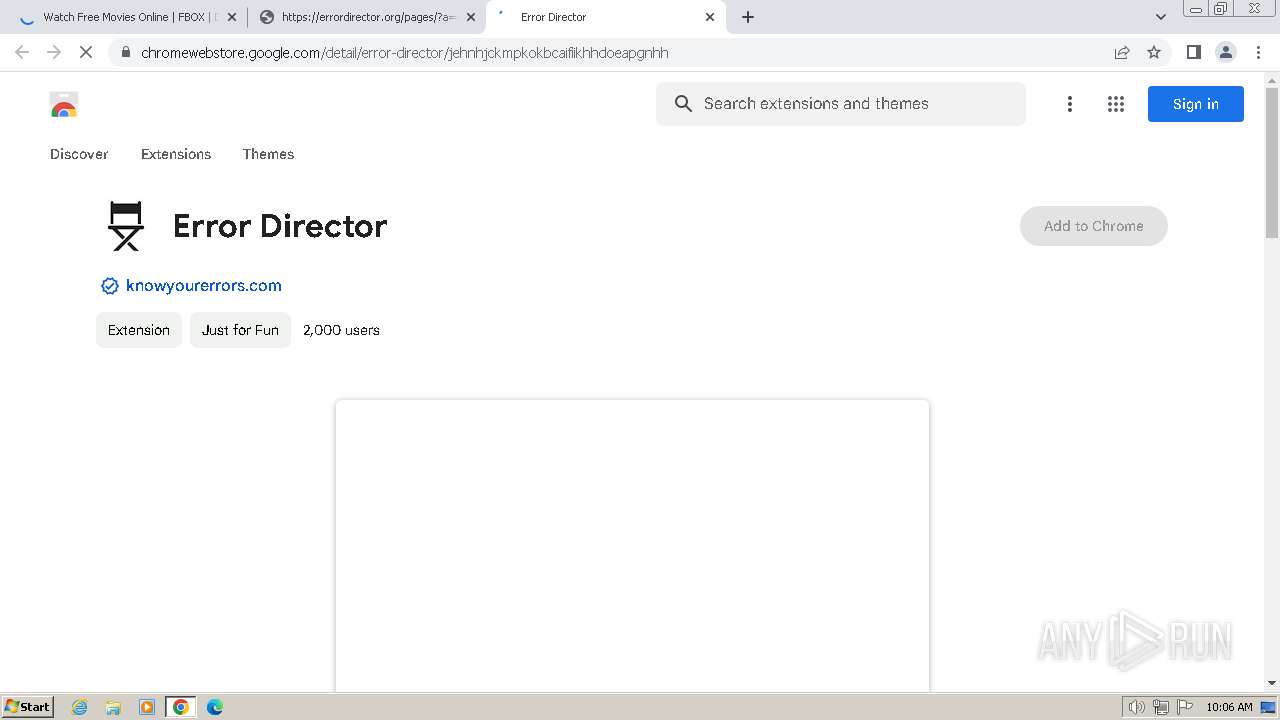Viewport: 1280px width, 720px height.
Task: Open the browser side panel
Action: (1193, 52)
